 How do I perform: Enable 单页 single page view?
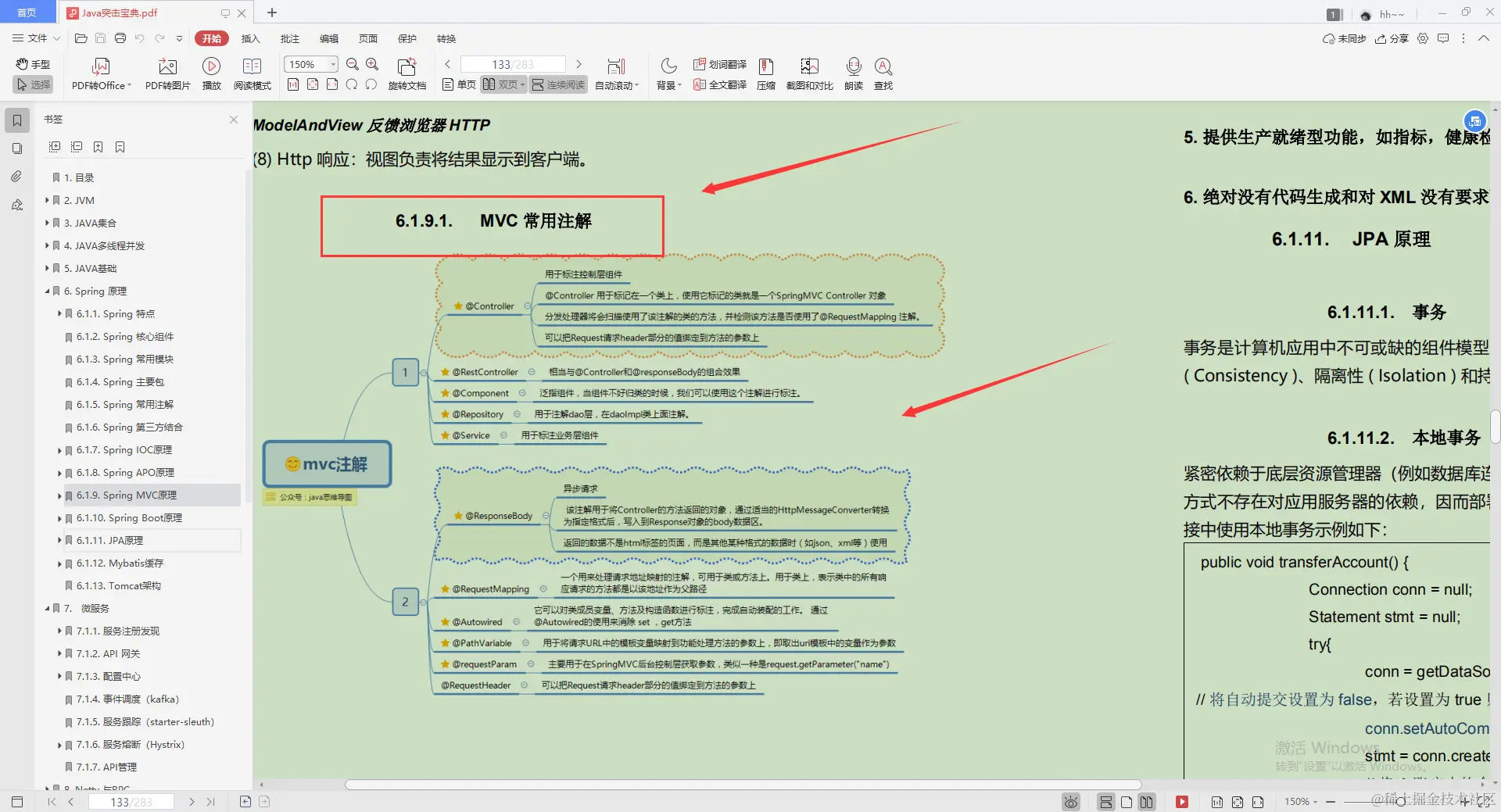tap(457, 84)
